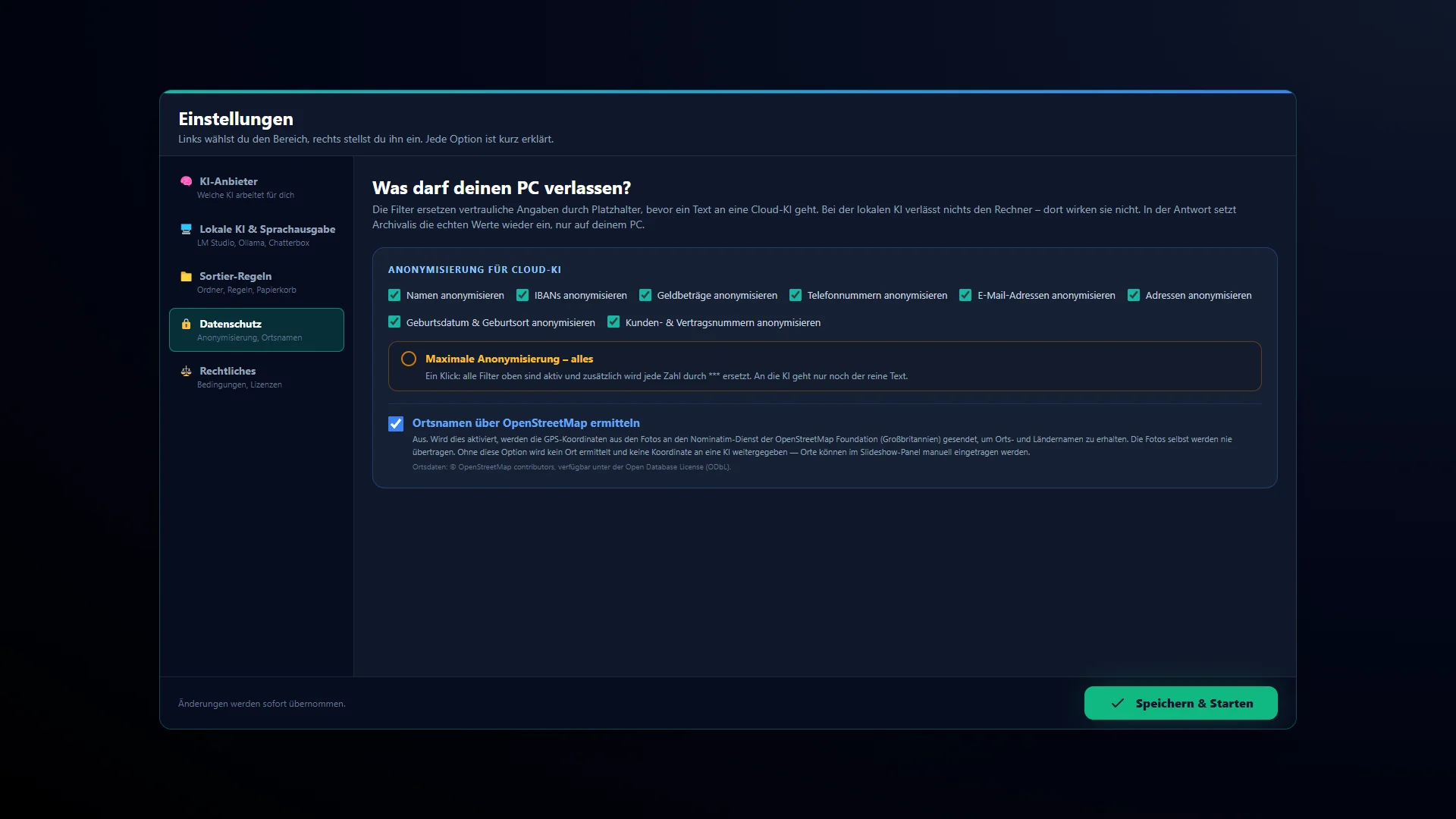Click the computer icon beside Lokale KI & Sprachausgabe

coord(186,229)
